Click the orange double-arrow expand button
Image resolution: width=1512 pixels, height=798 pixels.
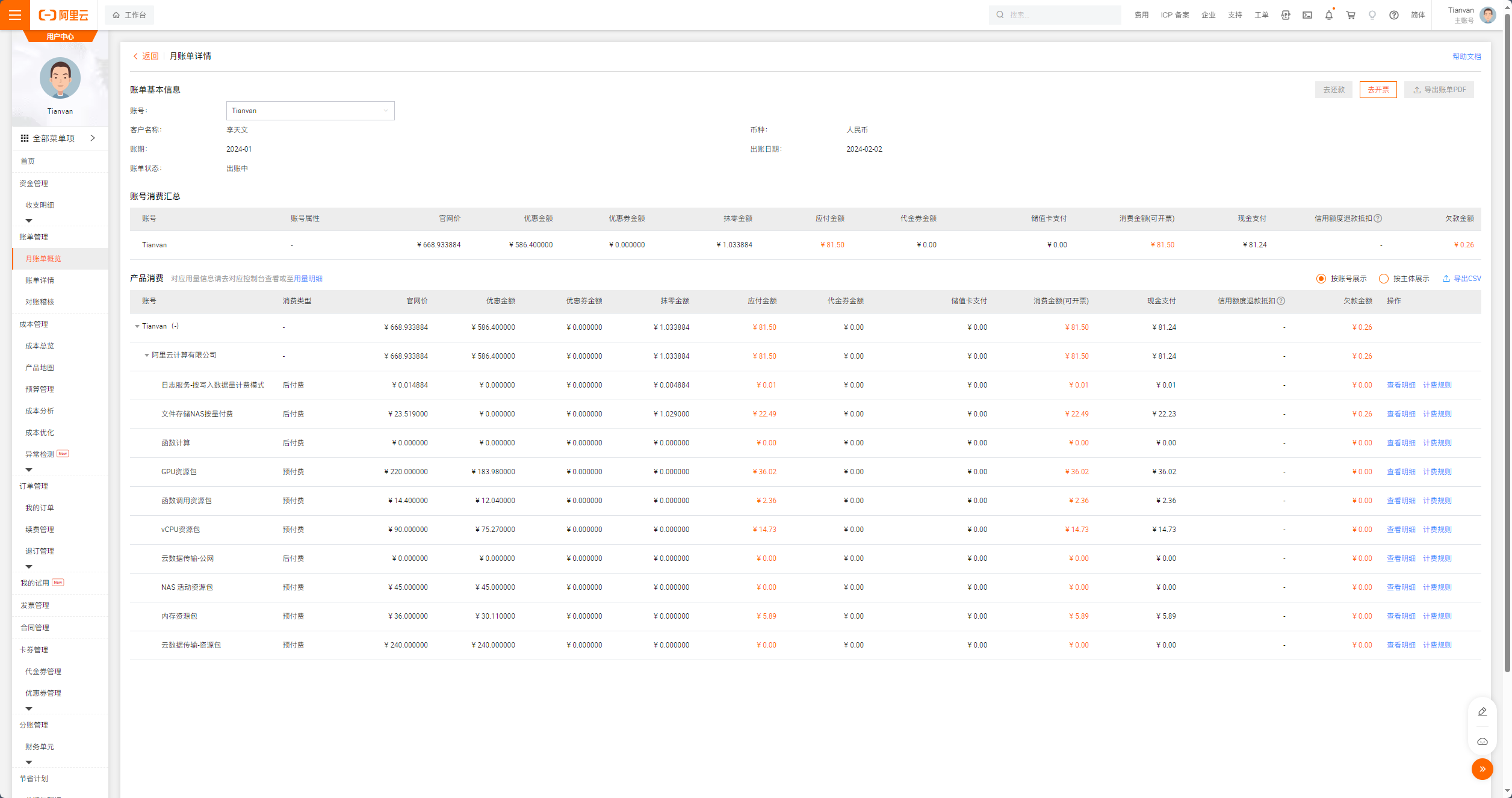(x=1483, y=769)
